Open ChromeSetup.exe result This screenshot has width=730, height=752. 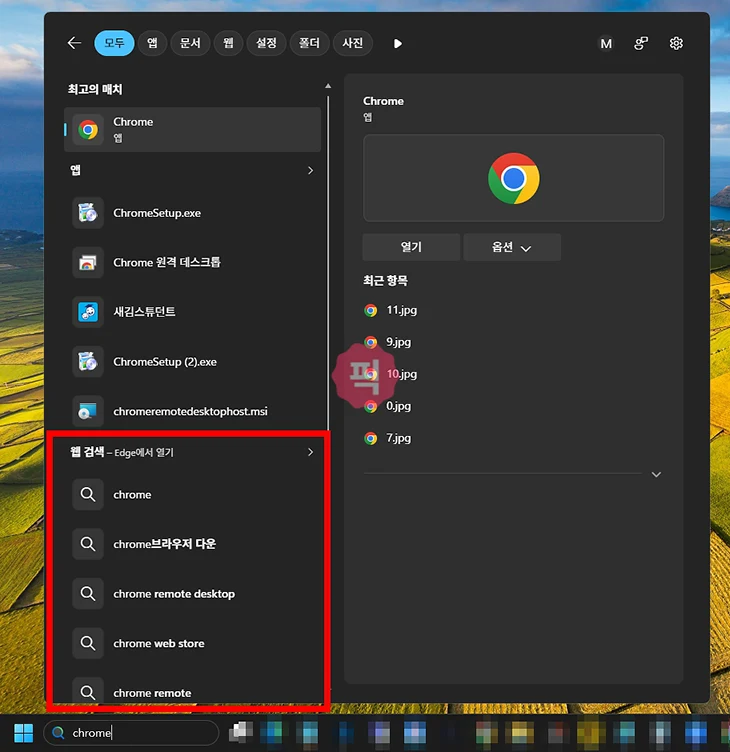192,213
